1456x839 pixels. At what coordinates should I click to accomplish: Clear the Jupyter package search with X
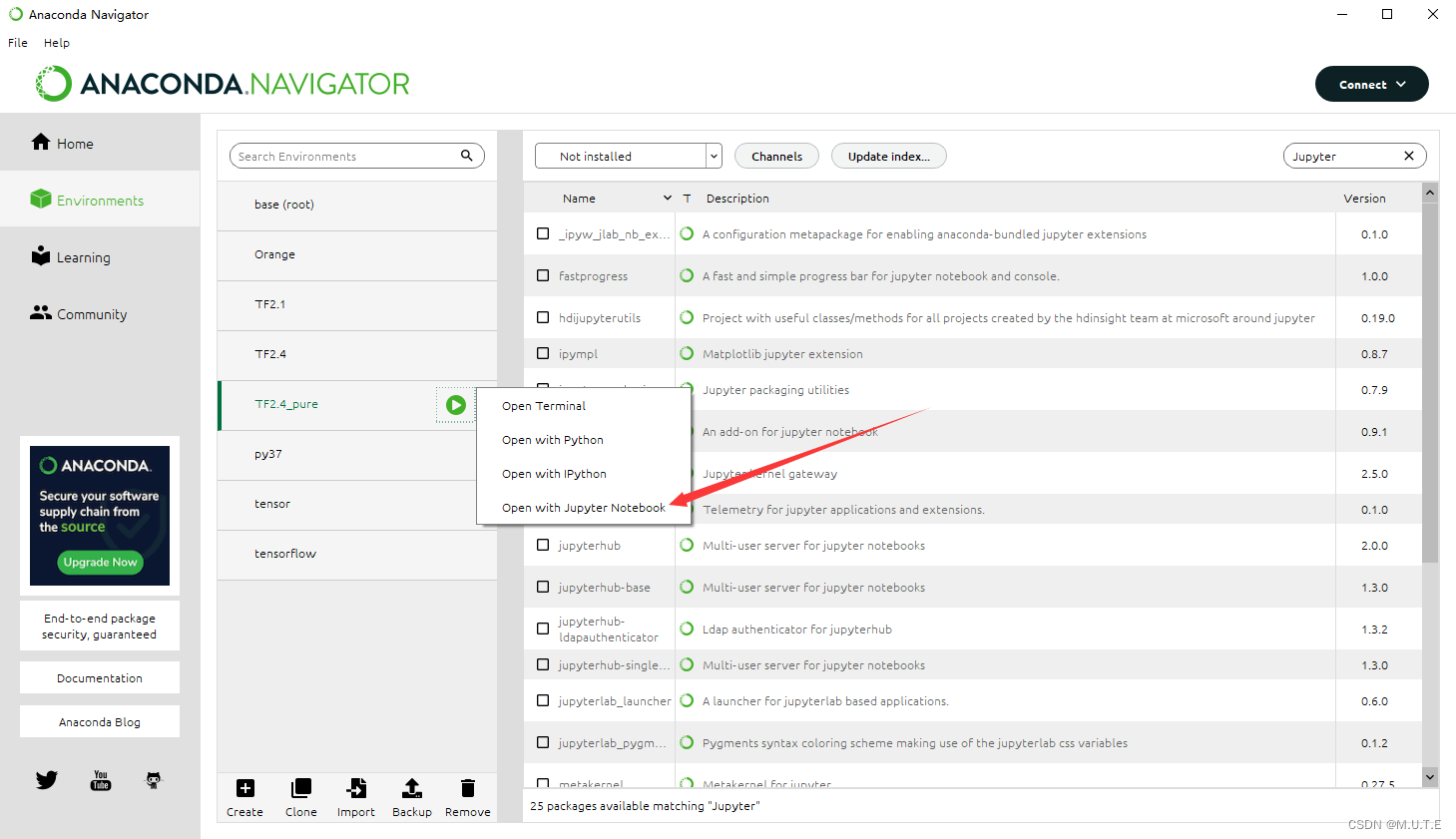point(1409,156)
